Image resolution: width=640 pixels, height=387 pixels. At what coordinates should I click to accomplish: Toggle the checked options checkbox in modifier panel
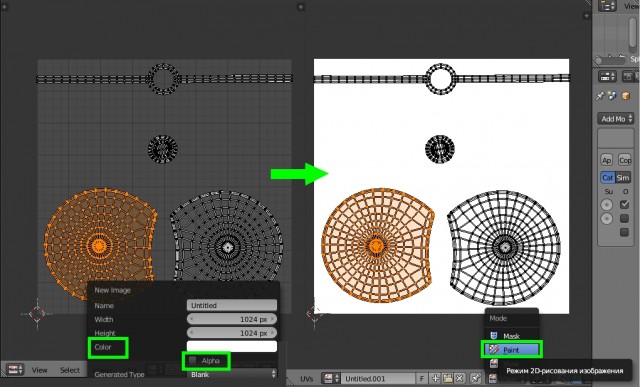[x=624, y=204]
